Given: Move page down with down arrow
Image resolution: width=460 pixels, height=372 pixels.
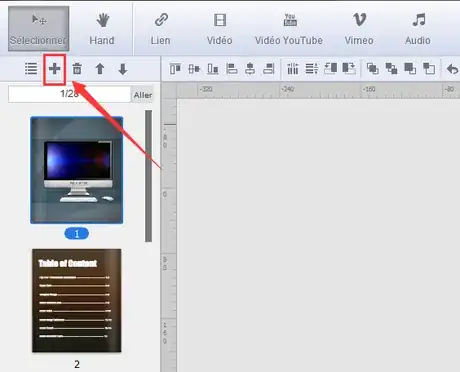Looking at the screenshot, I should (x=123, y=69).
